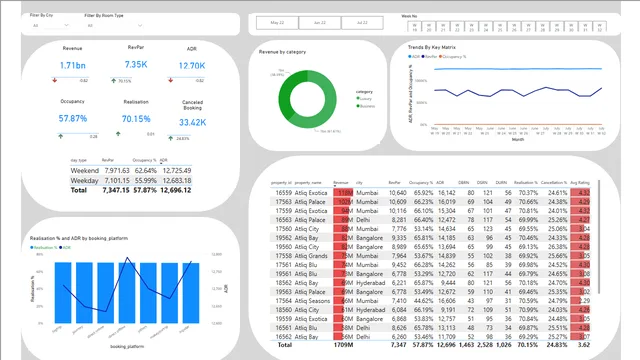Click the first blue bar in booking platform chart

(63, 293)
